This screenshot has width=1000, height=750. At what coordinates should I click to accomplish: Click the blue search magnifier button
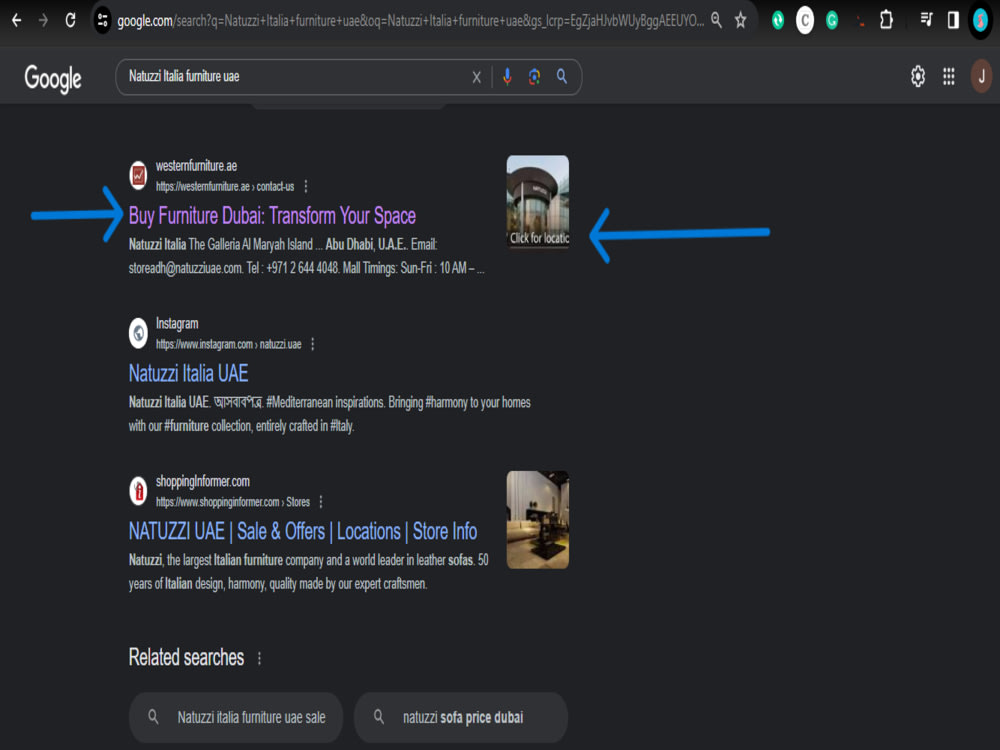point(562,77)
